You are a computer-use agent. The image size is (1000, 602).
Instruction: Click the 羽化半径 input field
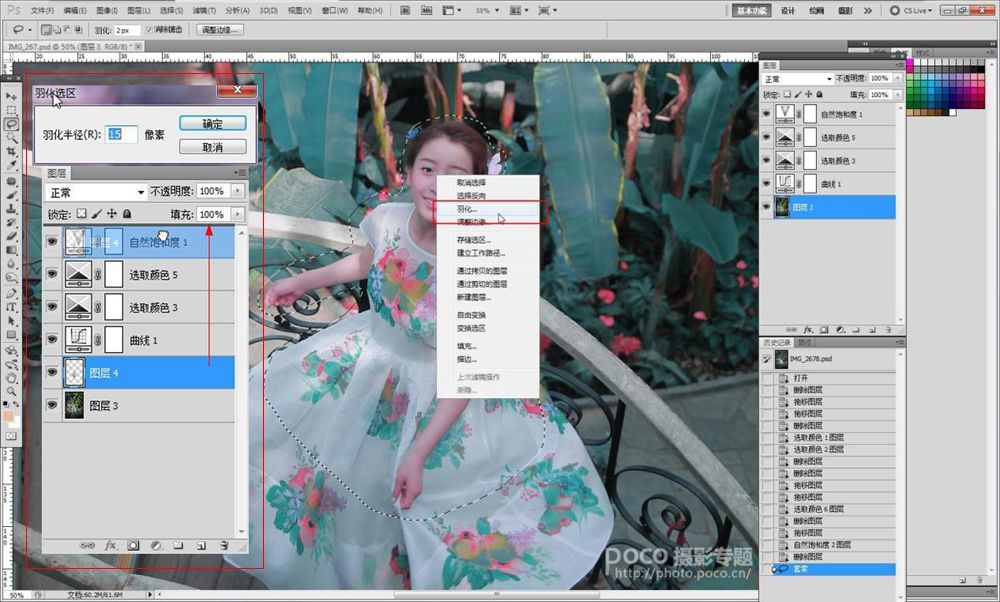pyautogui.click(x=121, y=135)
